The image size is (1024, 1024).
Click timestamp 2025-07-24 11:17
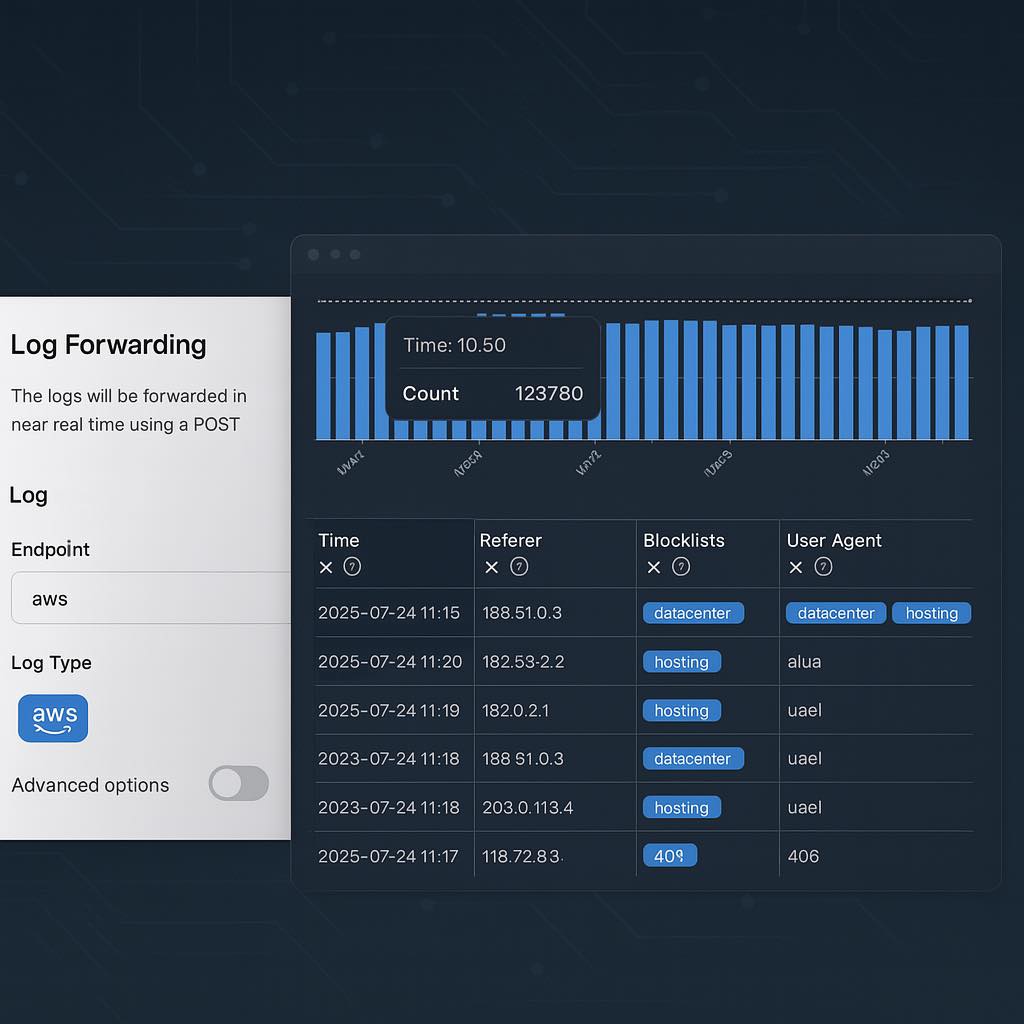pos(388,856)
